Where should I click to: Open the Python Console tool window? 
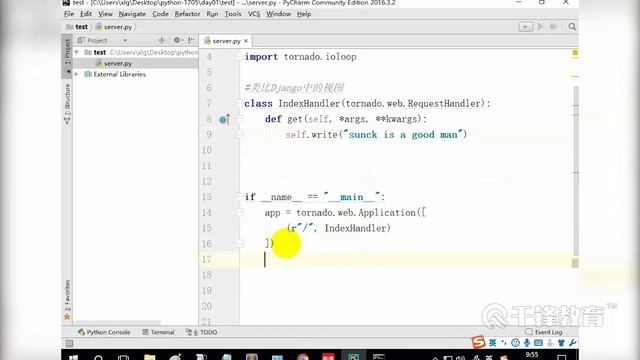click(x=104, y=332)
